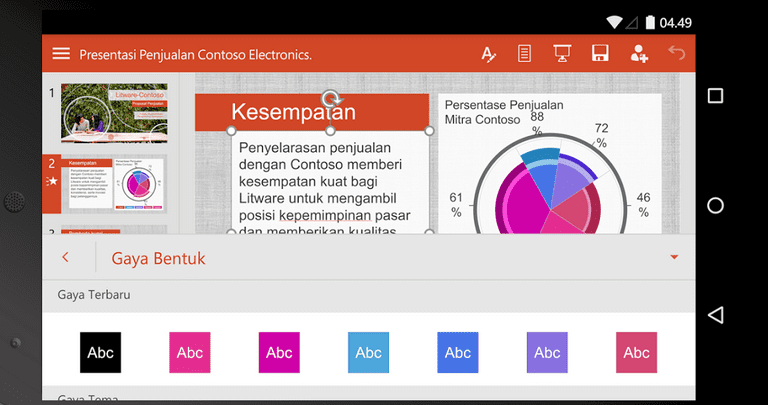Select the Gaya Bentuk panel title
768x405 pixels.
tap(158, 258)
